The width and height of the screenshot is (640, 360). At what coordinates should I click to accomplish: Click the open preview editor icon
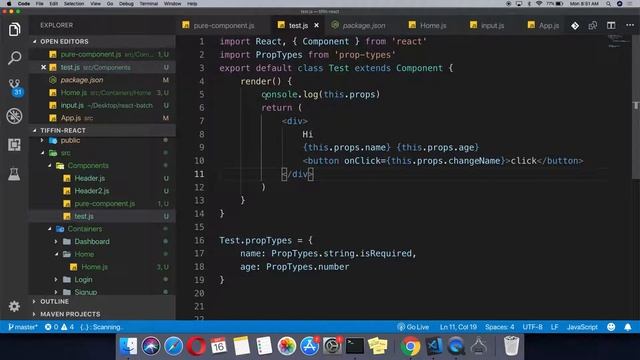593,26
